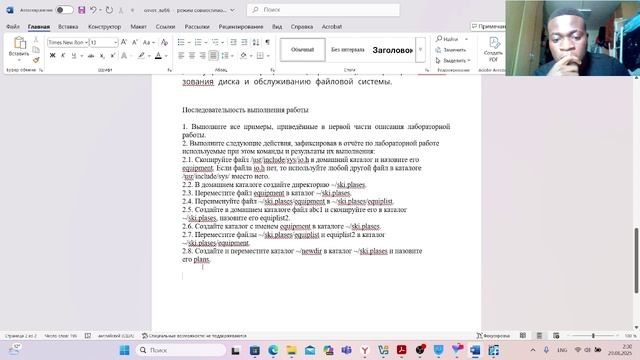Viewport: 640px width, 360px height.
Task: Switch to read mode view icon
Action: pos(523,336)
